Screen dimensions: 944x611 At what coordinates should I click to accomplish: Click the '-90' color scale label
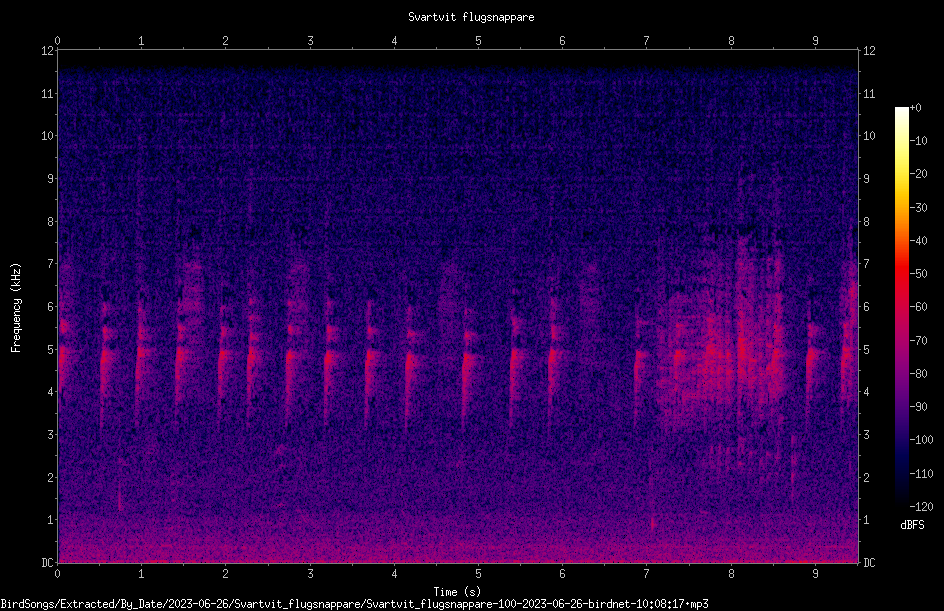pos(918,406)
